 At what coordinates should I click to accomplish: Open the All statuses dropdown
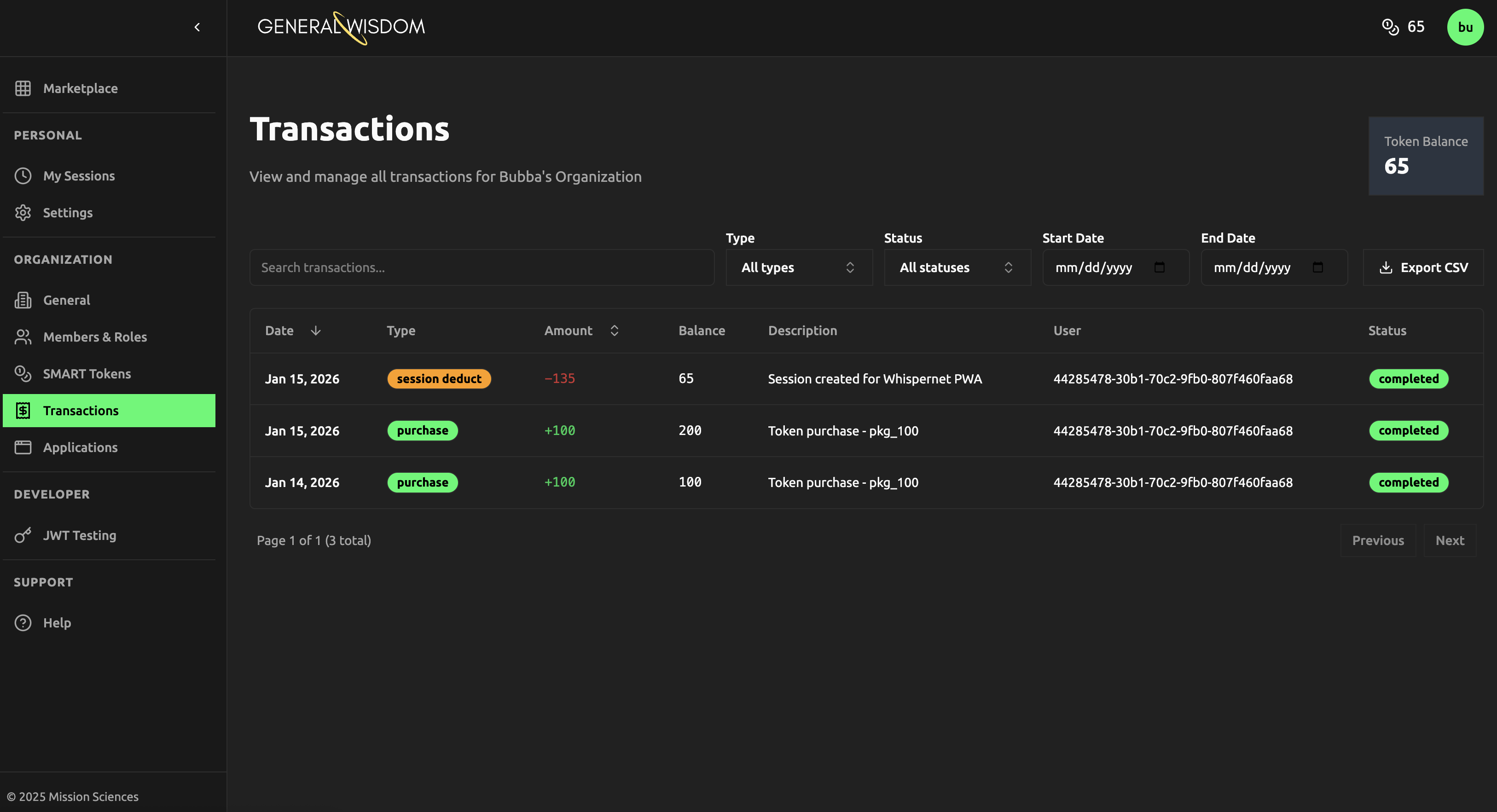[957, 267]
